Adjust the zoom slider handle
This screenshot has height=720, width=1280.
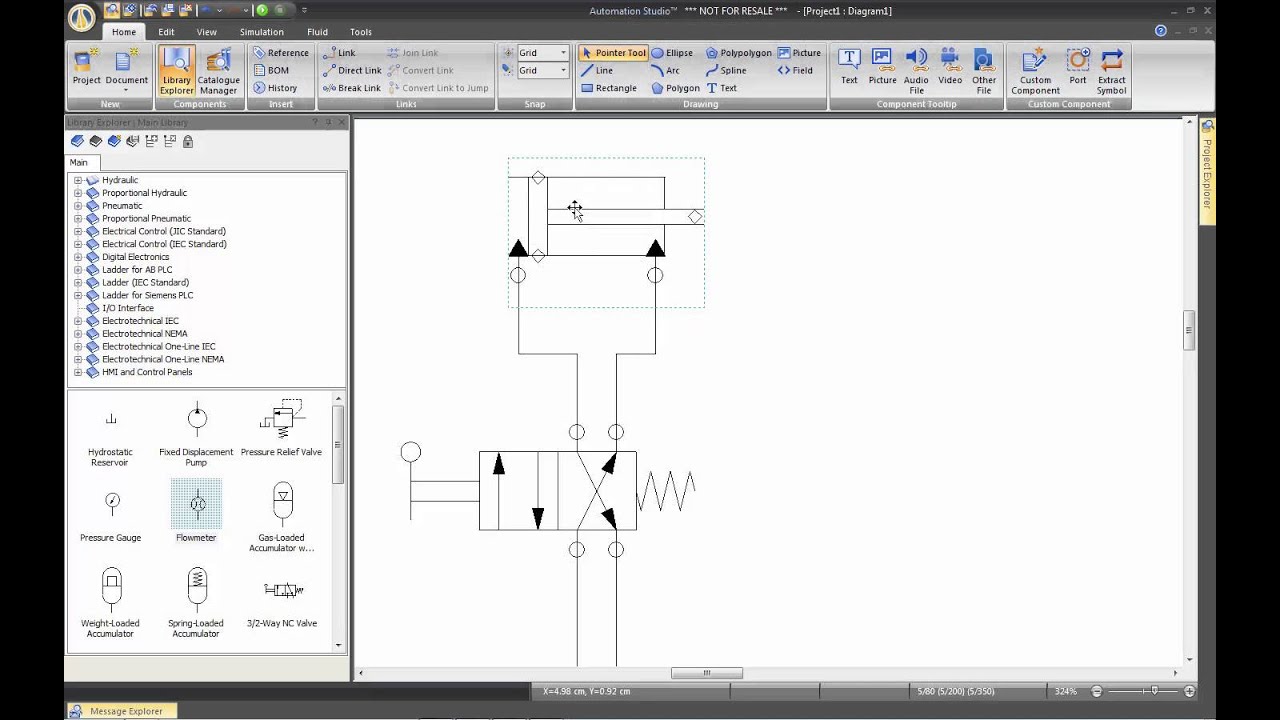tap(1154, 691)
